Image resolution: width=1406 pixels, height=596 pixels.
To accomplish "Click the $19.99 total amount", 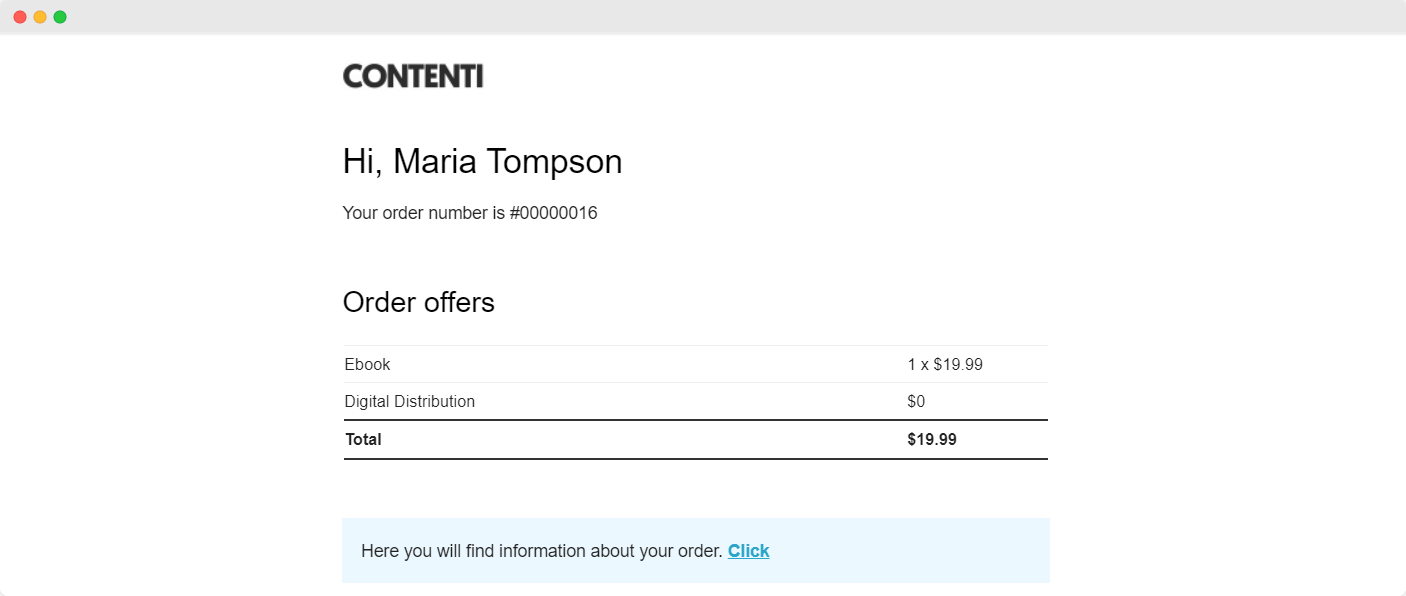I will point(932,439).
